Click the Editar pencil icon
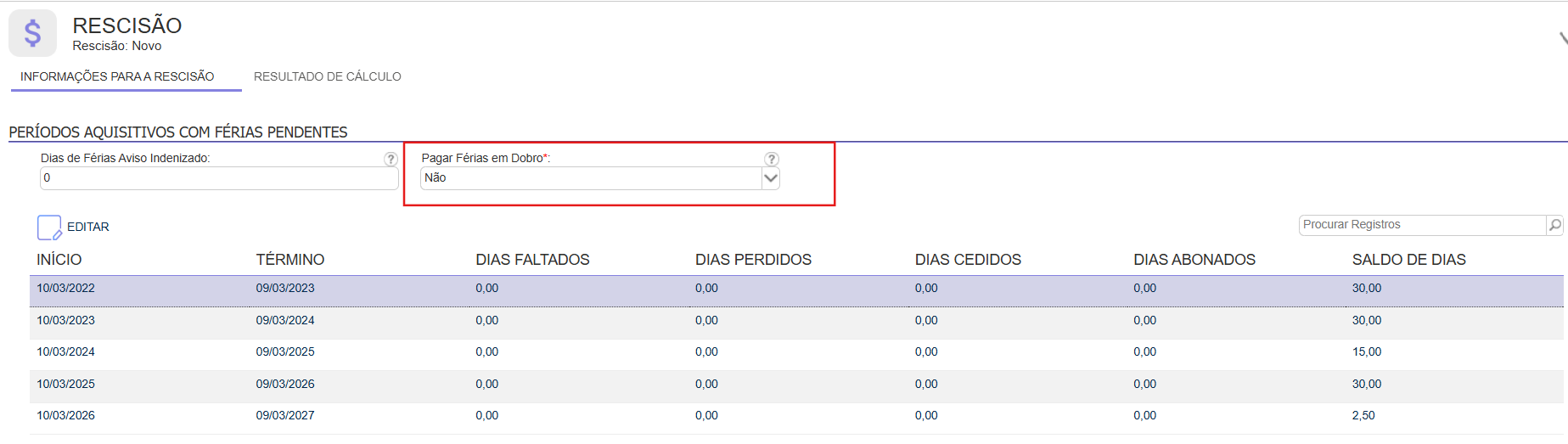Viewport: 1568px width, 444px height. coord(49,228)
